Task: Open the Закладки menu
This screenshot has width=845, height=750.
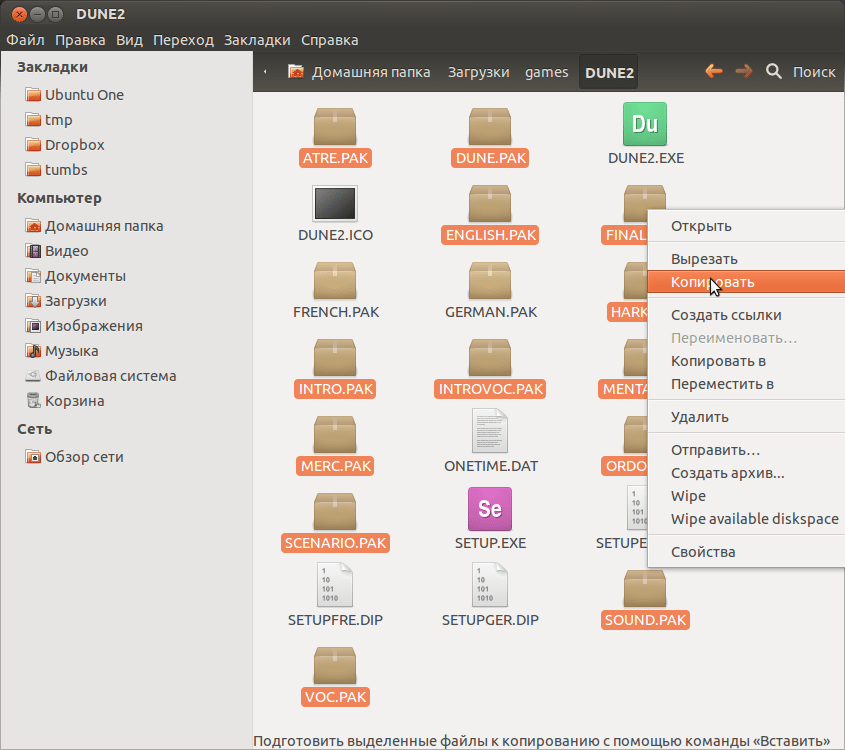Action: click(257, 40)
